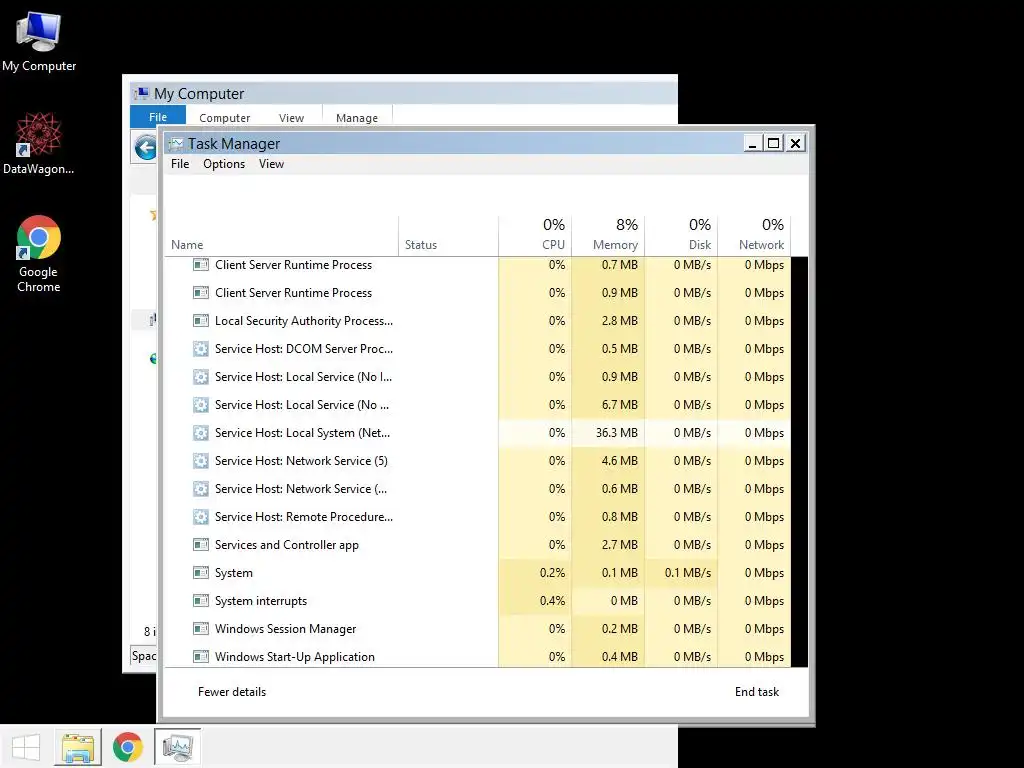Viewport: 1024px width, 768px height.
Task: Select the first Client Server Runtime Process icon
Action: 200,264
